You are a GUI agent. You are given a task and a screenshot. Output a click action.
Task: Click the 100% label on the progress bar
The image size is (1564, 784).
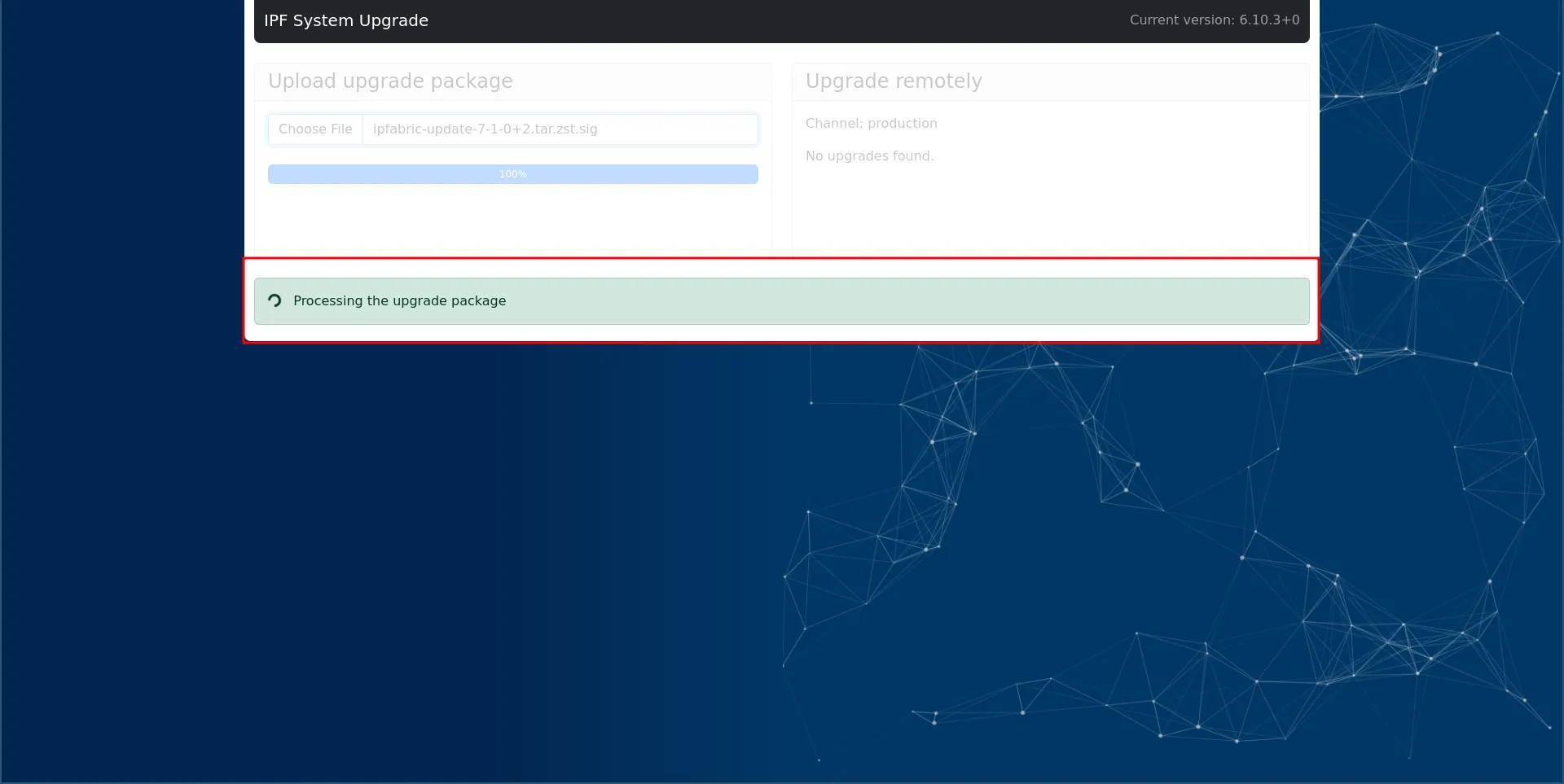pos(513,174)
